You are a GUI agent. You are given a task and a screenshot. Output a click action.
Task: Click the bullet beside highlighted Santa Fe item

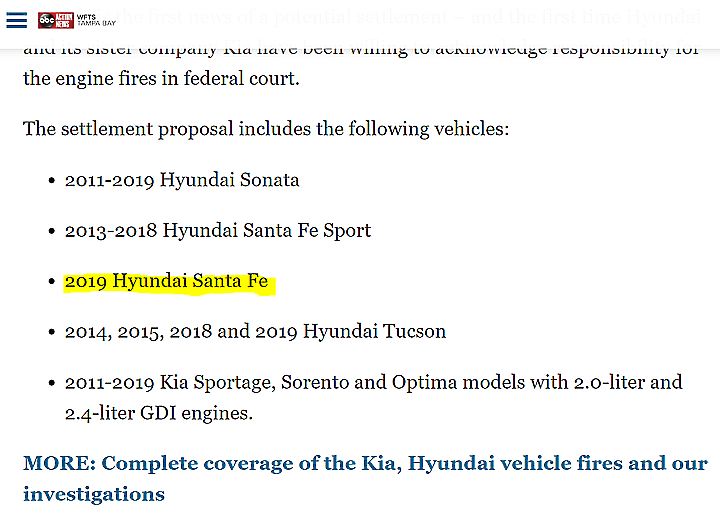pyautogui.click(x=52, y=281)
